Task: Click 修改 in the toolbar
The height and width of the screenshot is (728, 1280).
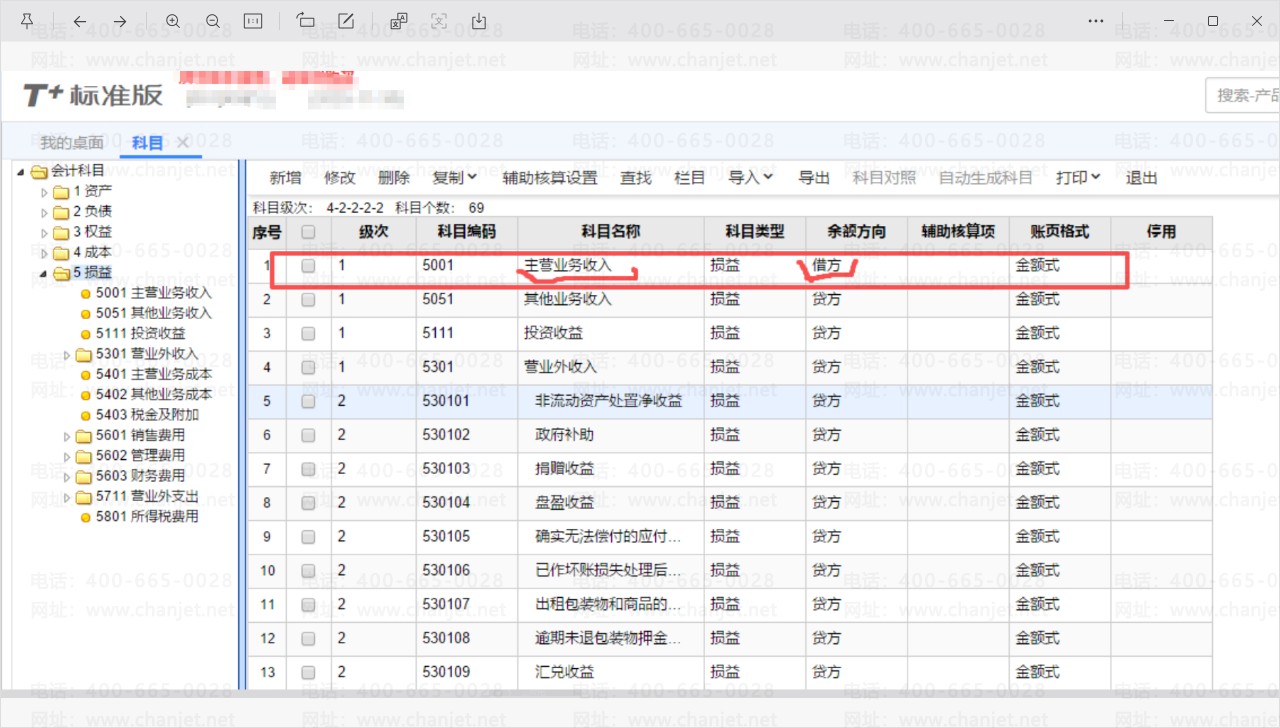Action: [340, 178]
